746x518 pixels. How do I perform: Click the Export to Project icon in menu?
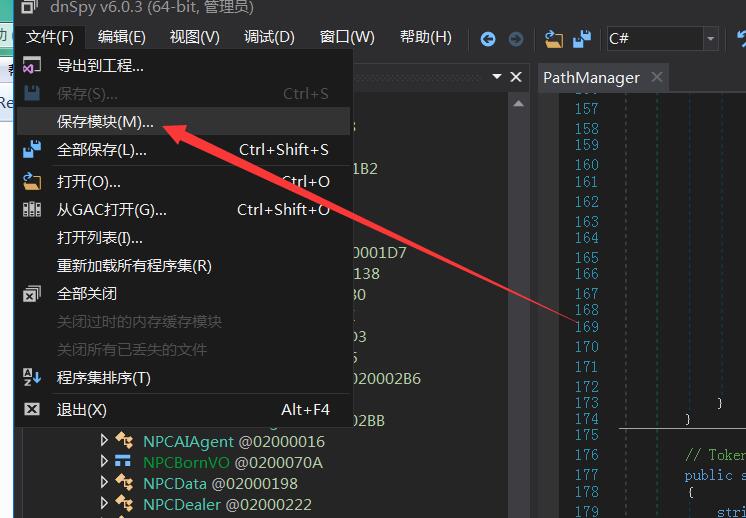click(32, 66)
